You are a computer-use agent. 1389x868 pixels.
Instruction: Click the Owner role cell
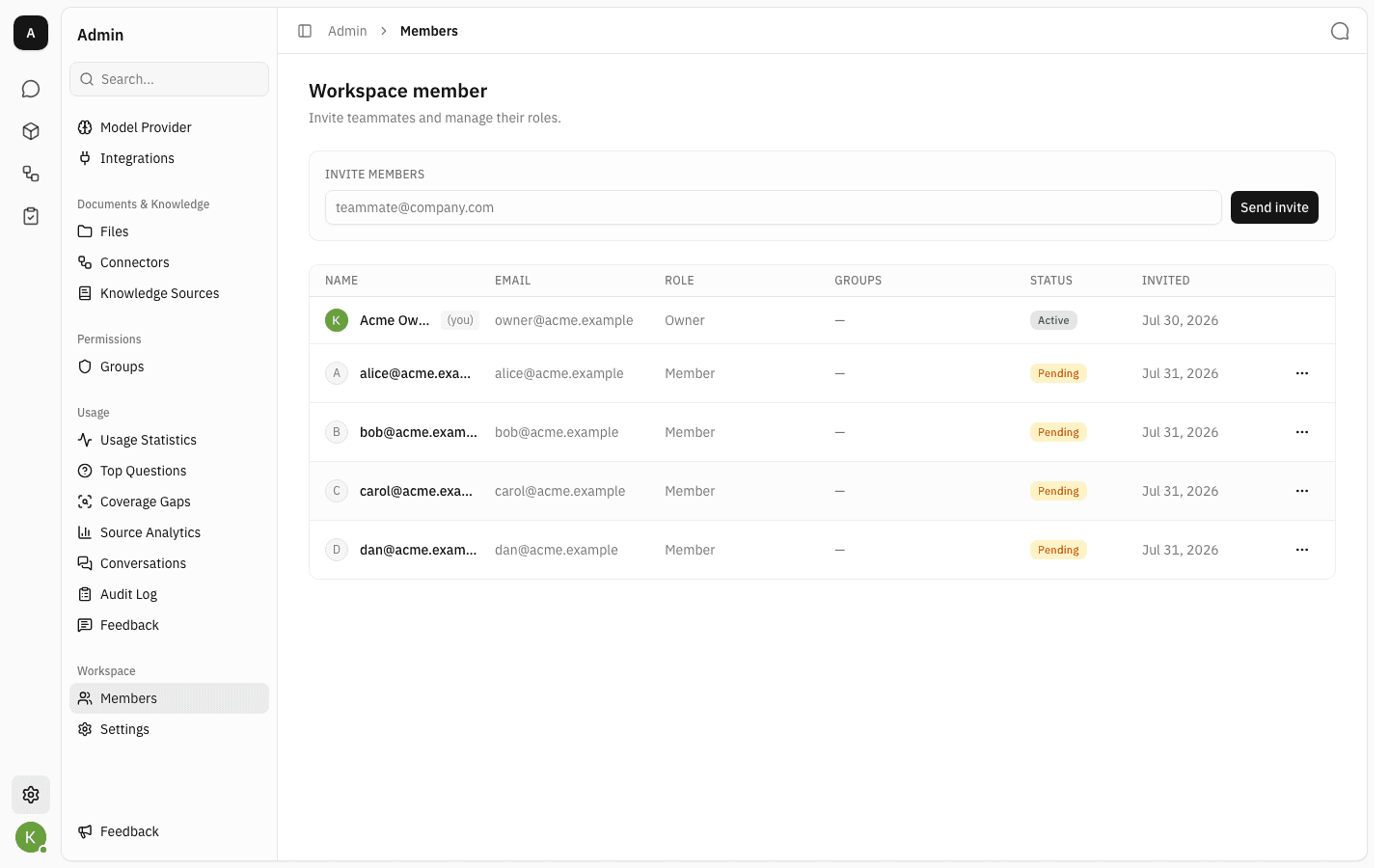tap(685, 320)
